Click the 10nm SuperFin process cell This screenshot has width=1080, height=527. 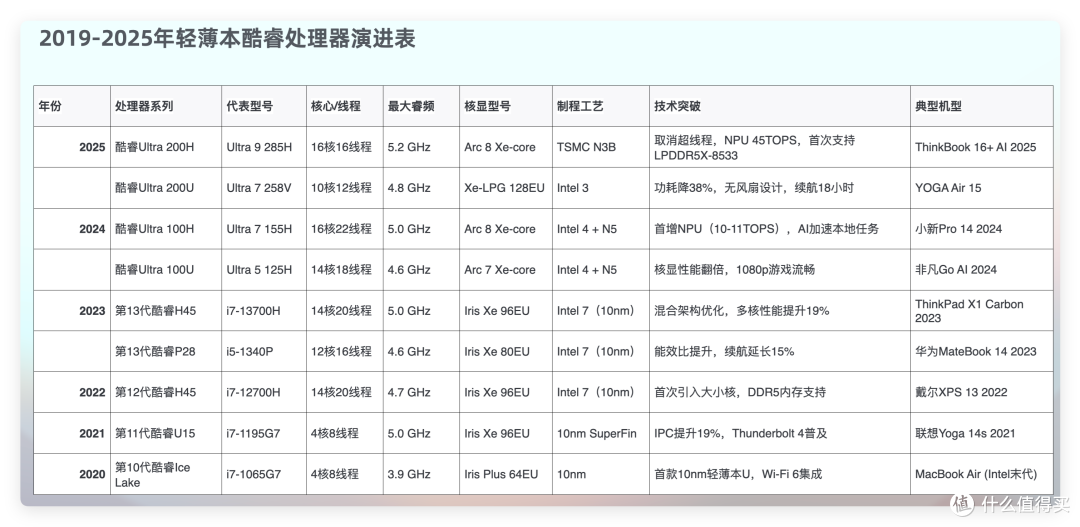coord(601,433)
